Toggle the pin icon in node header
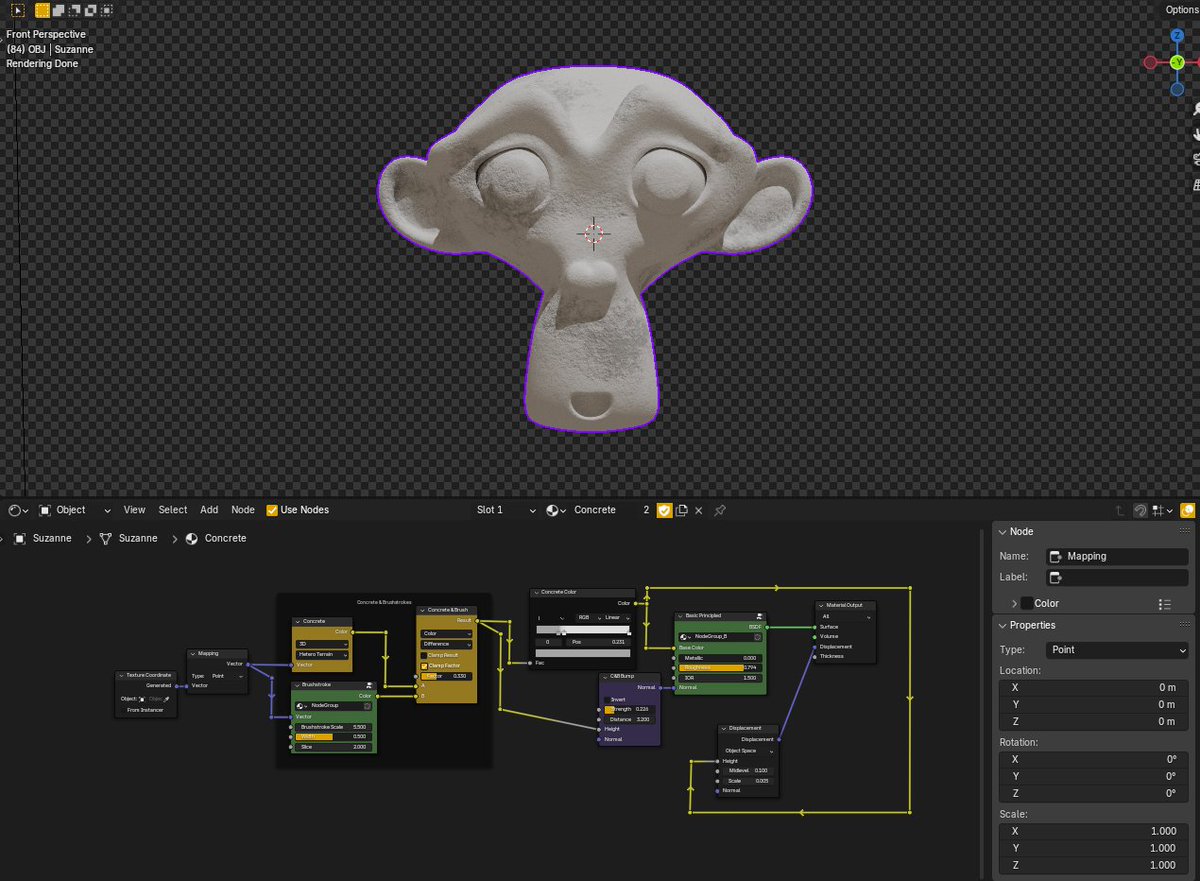The image size is (1200, 881). coord(719,510)
